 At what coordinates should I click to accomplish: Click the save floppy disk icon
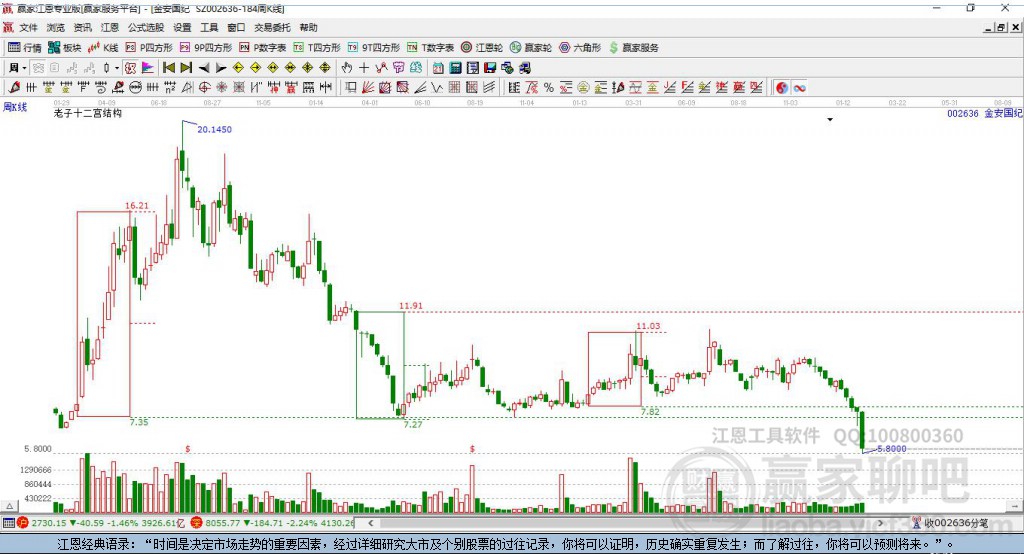[x=490, y=68]
